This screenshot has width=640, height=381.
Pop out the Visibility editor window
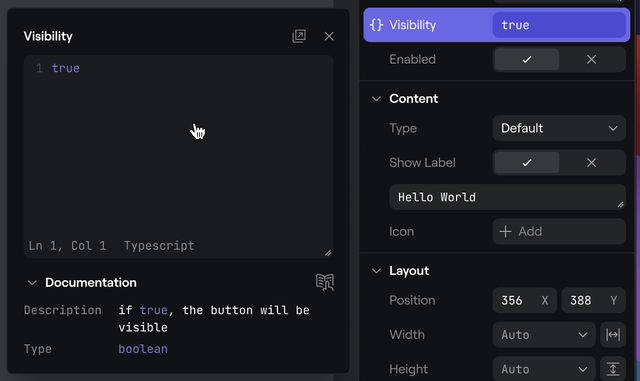[299, 36]
